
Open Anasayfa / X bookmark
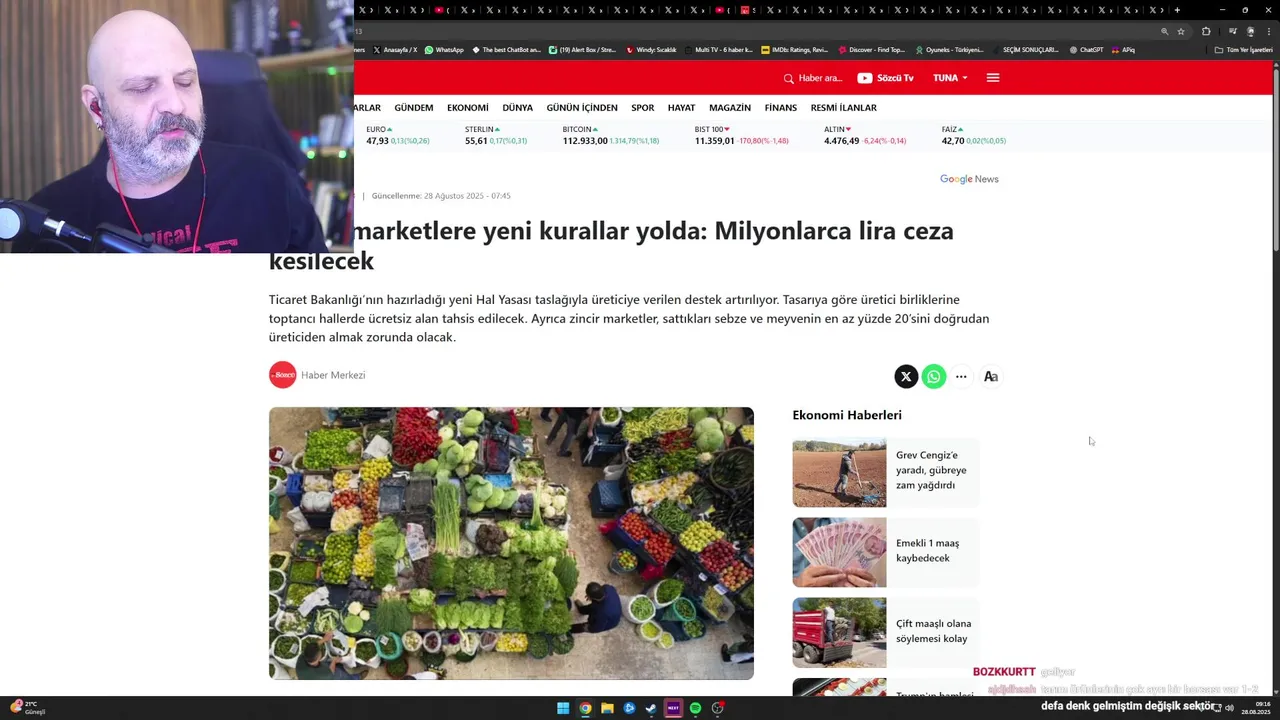(395, 50)
